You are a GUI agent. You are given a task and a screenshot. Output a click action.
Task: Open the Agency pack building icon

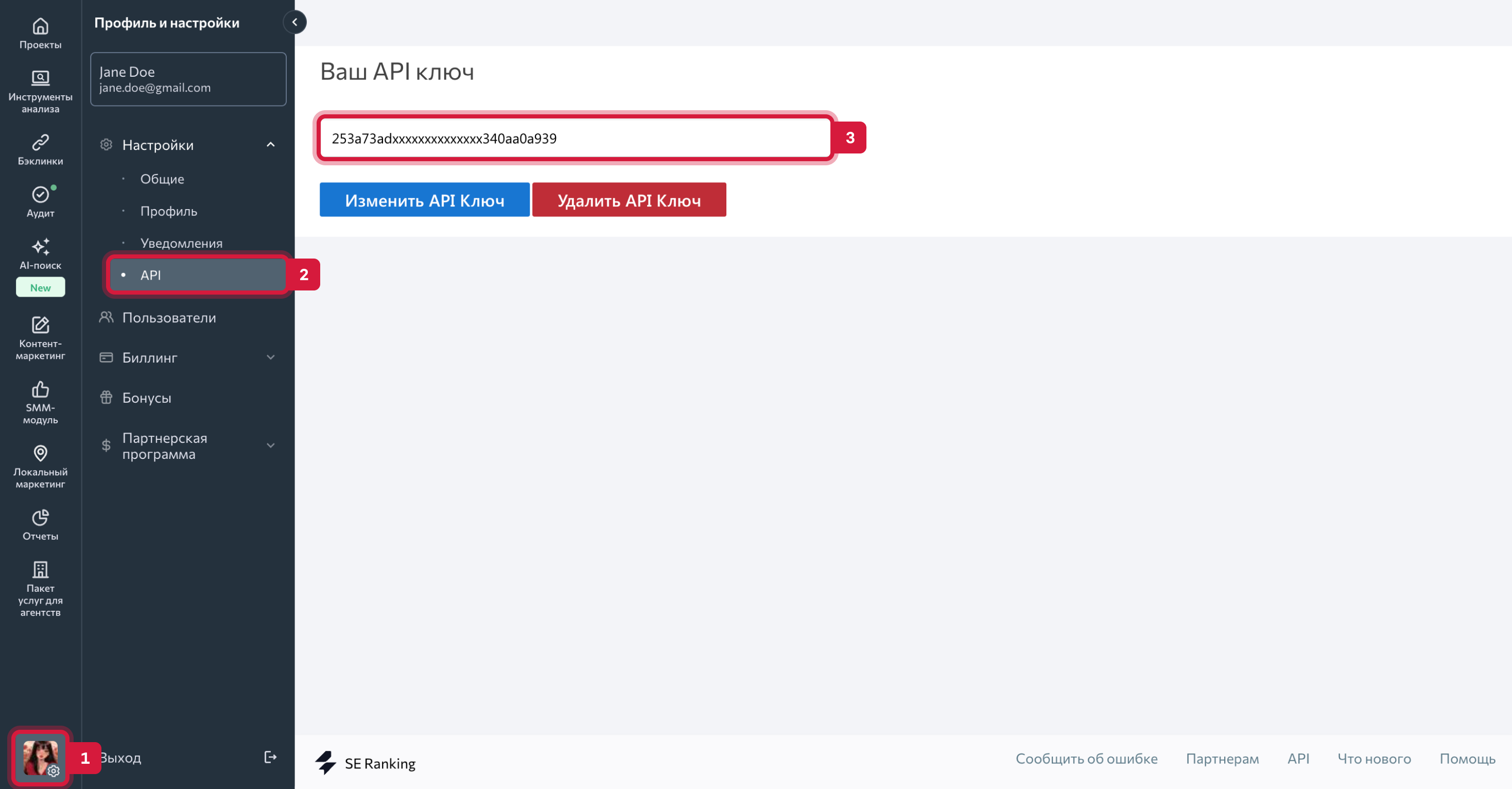(x=40, y=570)
